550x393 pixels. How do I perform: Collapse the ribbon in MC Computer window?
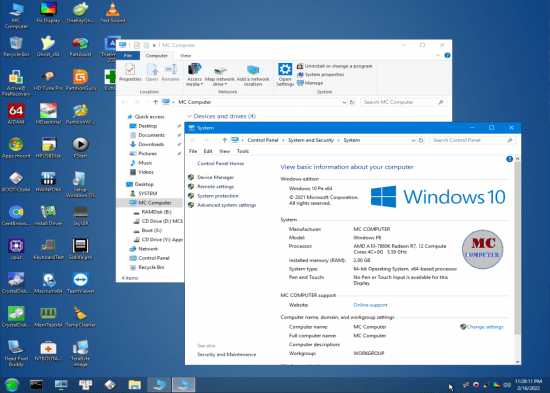tap(438, 55)
